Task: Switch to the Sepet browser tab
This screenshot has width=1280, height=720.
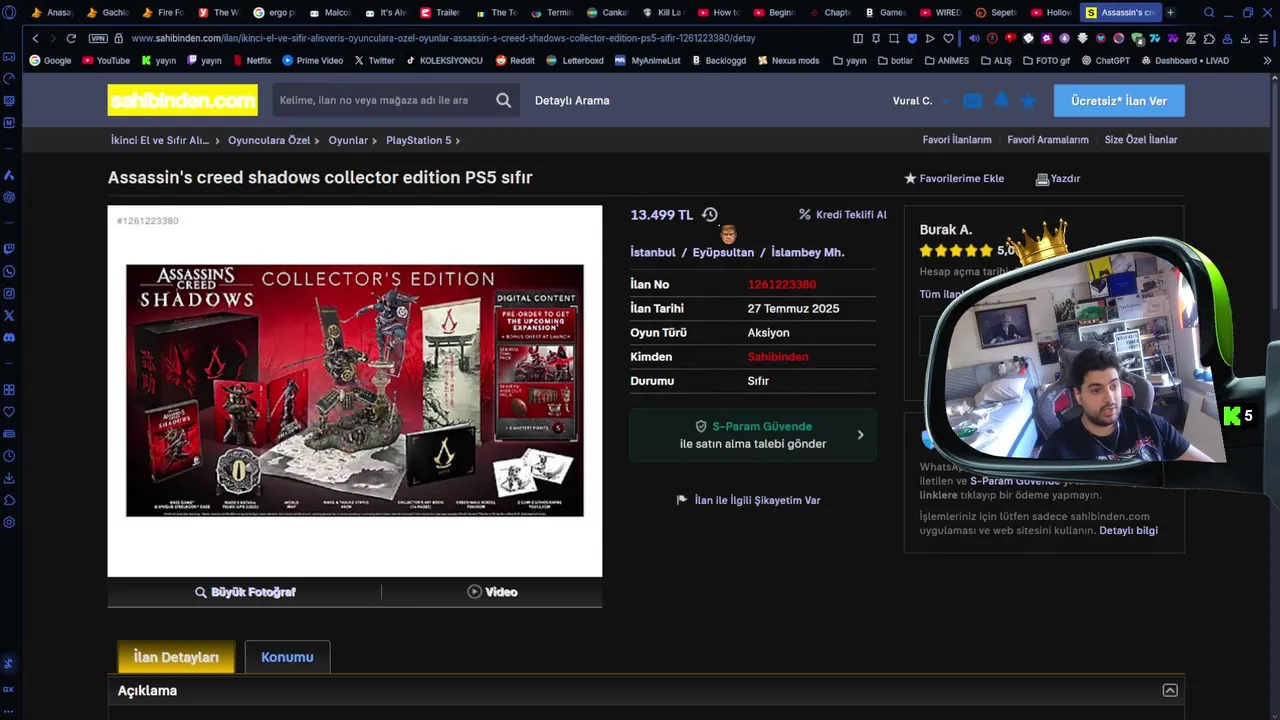Action: 996,13
